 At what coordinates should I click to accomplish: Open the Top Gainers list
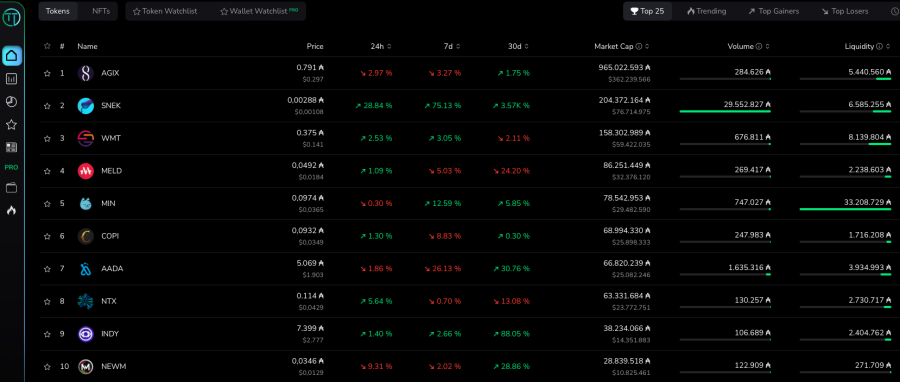[x=773, y=11]
